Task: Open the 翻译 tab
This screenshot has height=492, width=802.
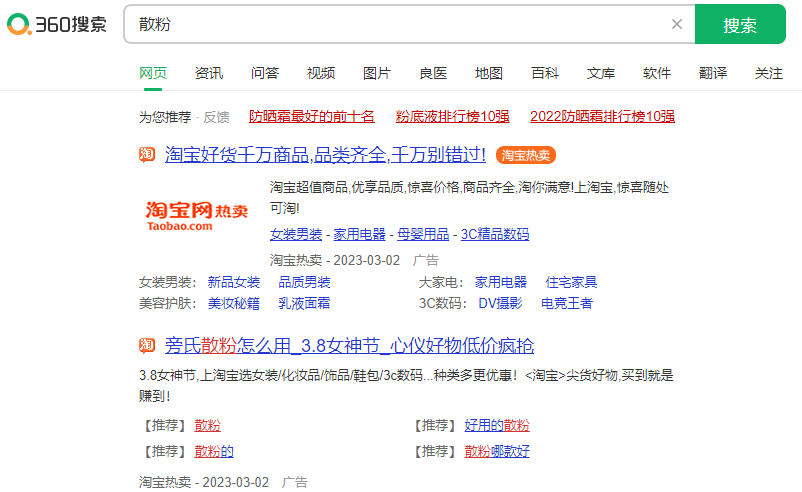Action: pos(713,73)
